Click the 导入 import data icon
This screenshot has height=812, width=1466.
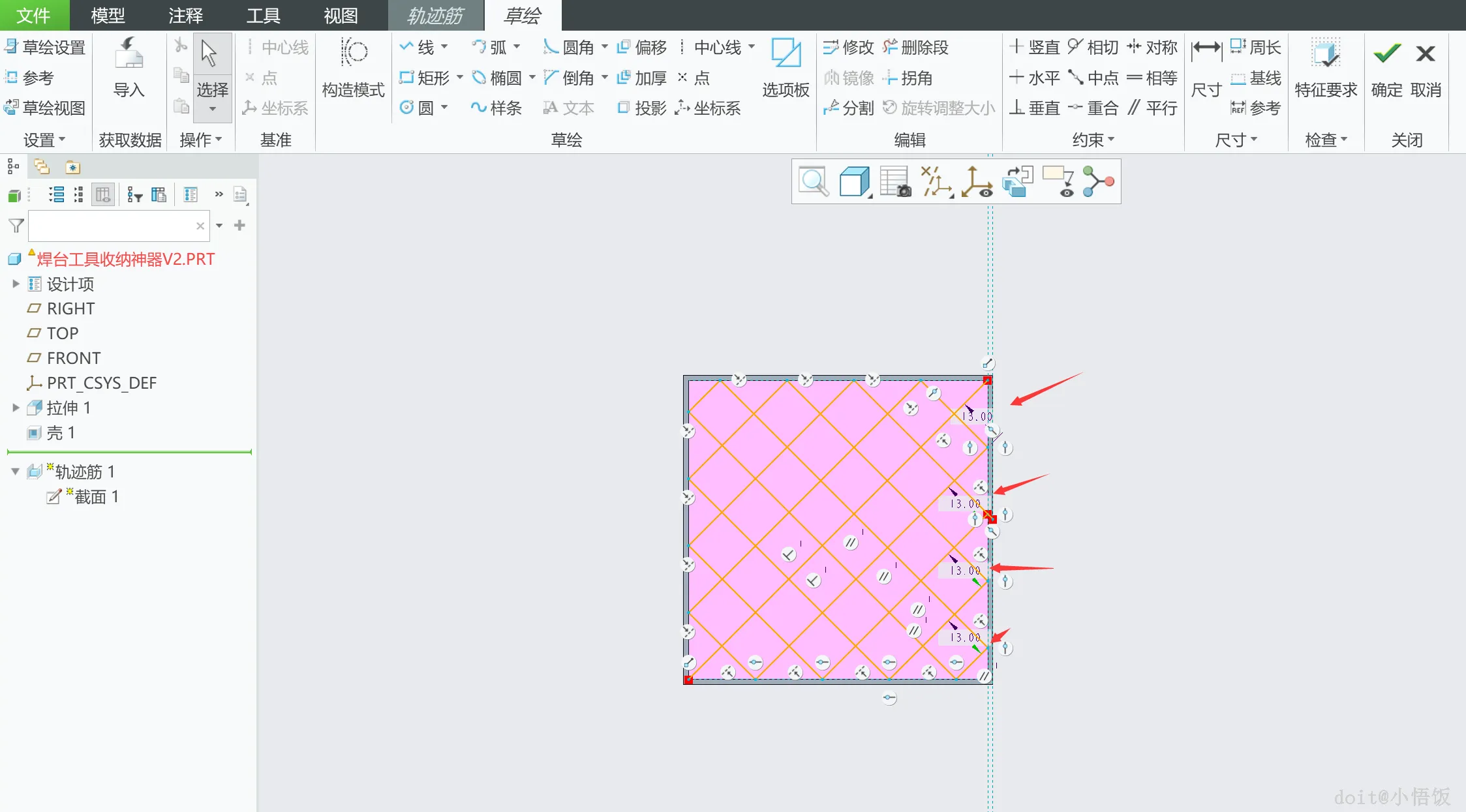129,54
